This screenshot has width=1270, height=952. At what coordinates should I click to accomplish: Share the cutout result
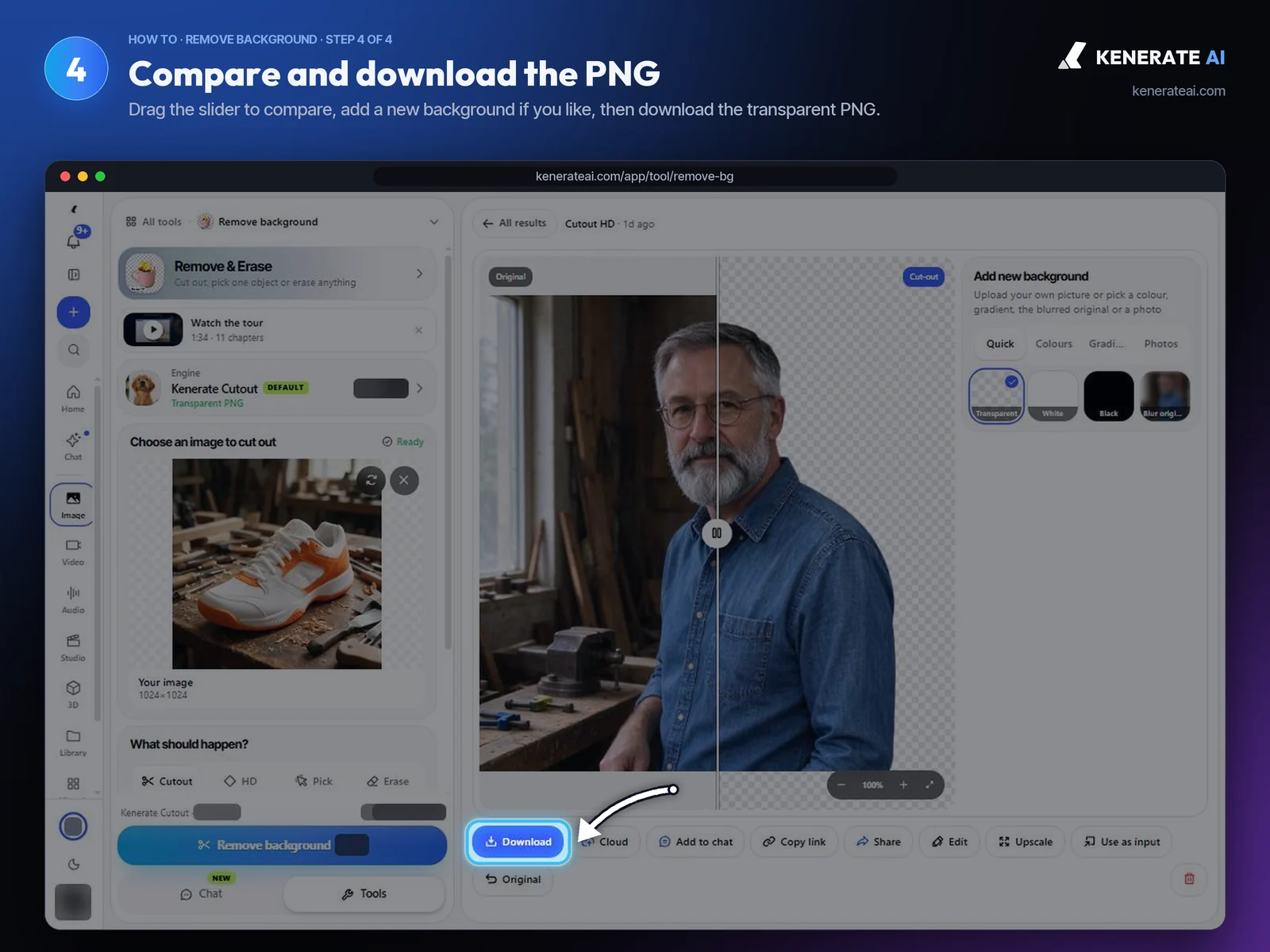(x=879, y=842)
